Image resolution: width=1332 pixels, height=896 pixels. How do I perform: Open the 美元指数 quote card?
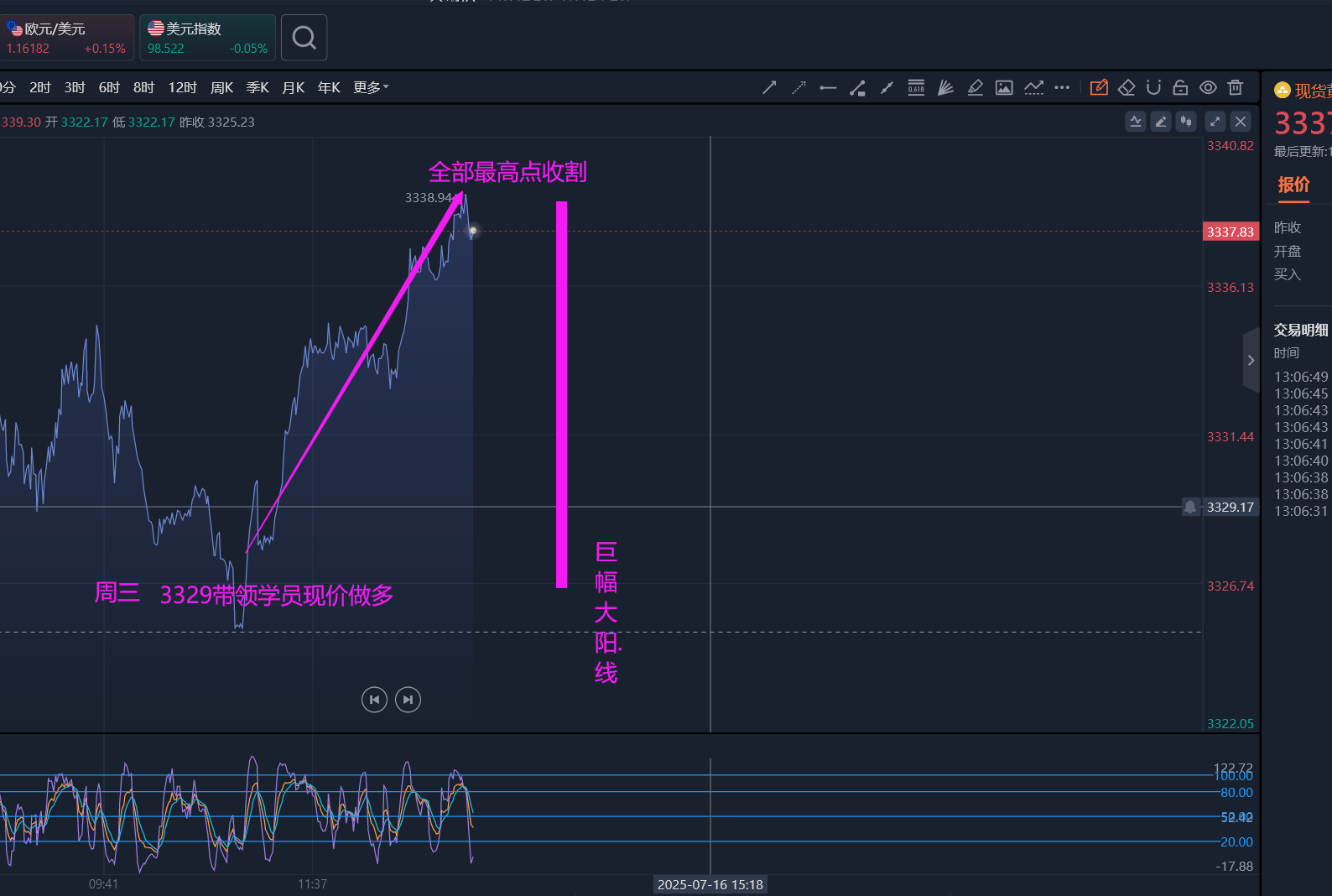207,38
